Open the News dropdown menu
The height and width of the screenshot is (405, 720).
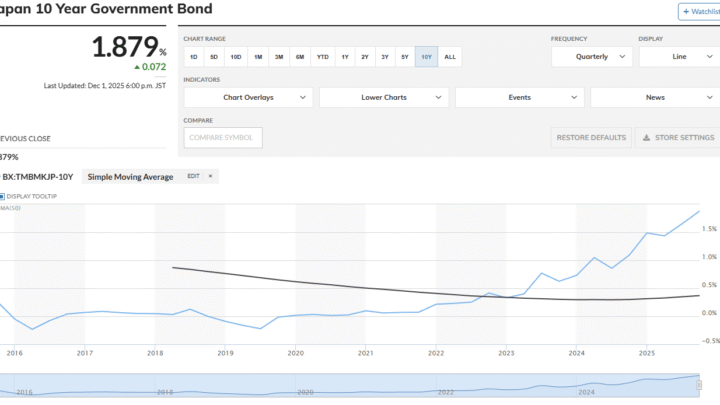[654, 97]
